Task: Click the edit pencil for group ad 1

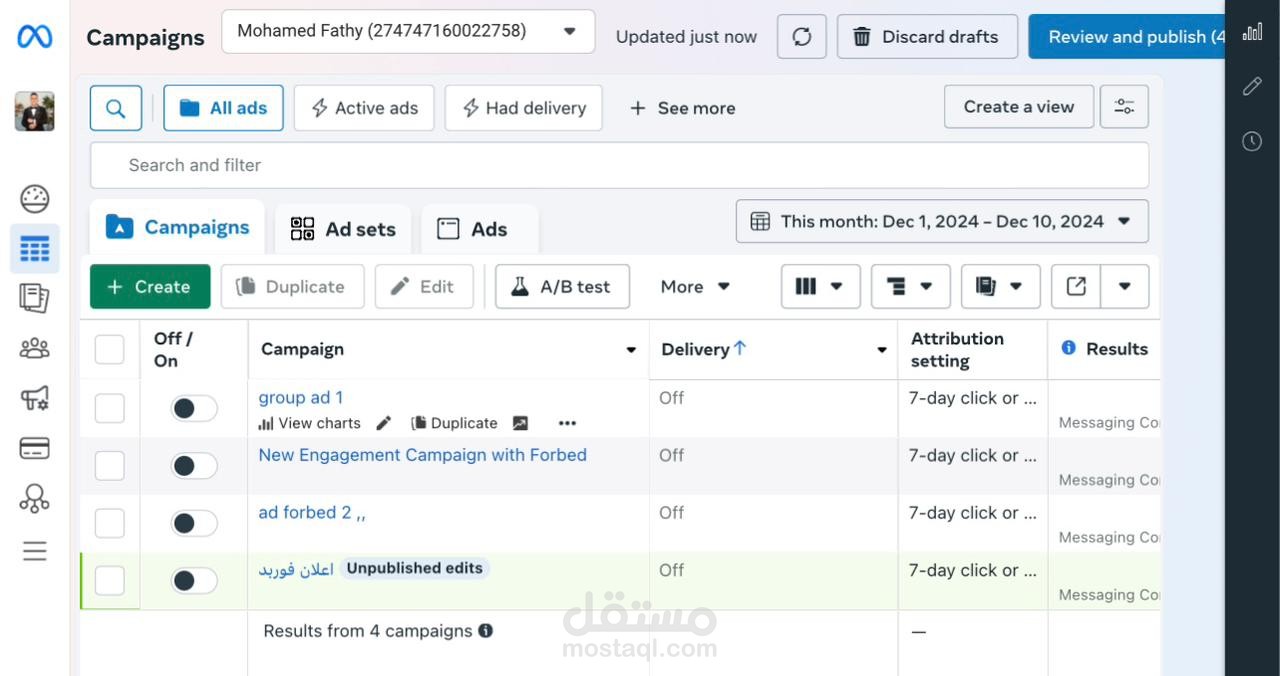Action: pos(383,423)
